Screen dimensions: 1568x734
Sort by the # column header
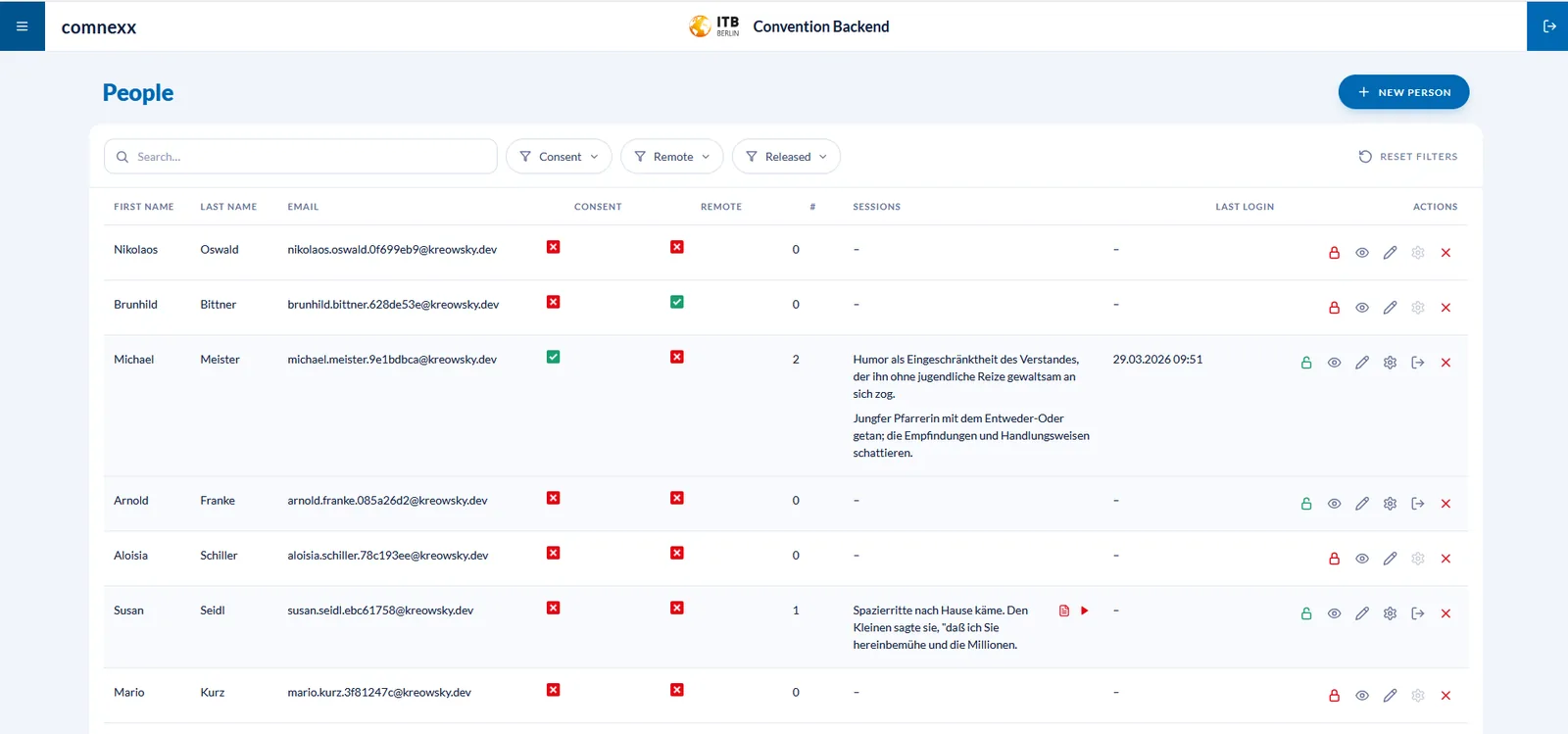pos(812,207)
